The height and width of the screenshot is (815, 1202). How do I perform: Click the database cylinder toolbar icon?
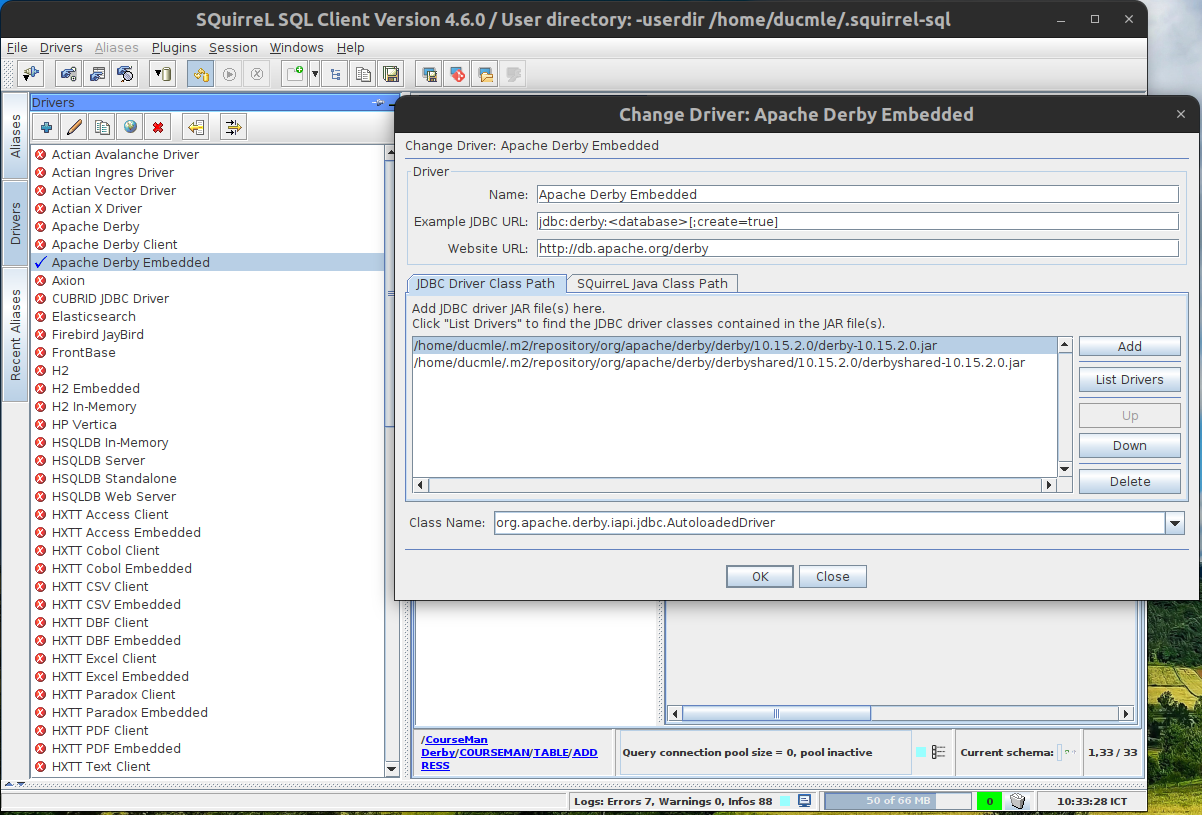click(163, 73)
